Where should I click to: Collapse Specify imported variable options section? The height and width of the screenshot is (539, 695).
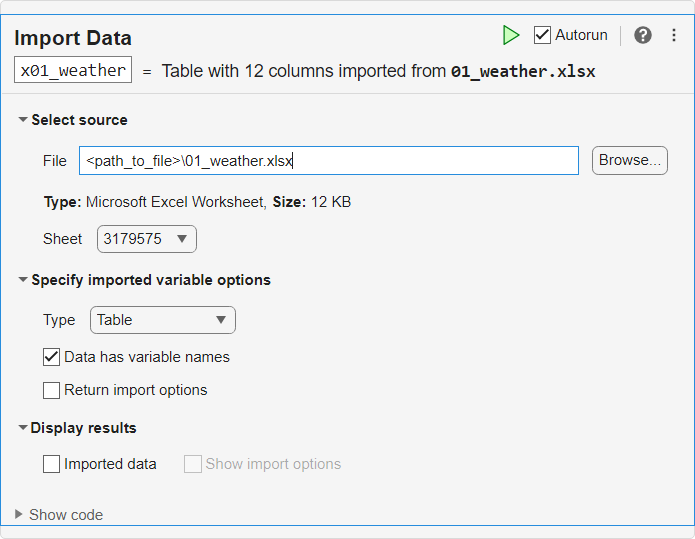click(23, 280)
